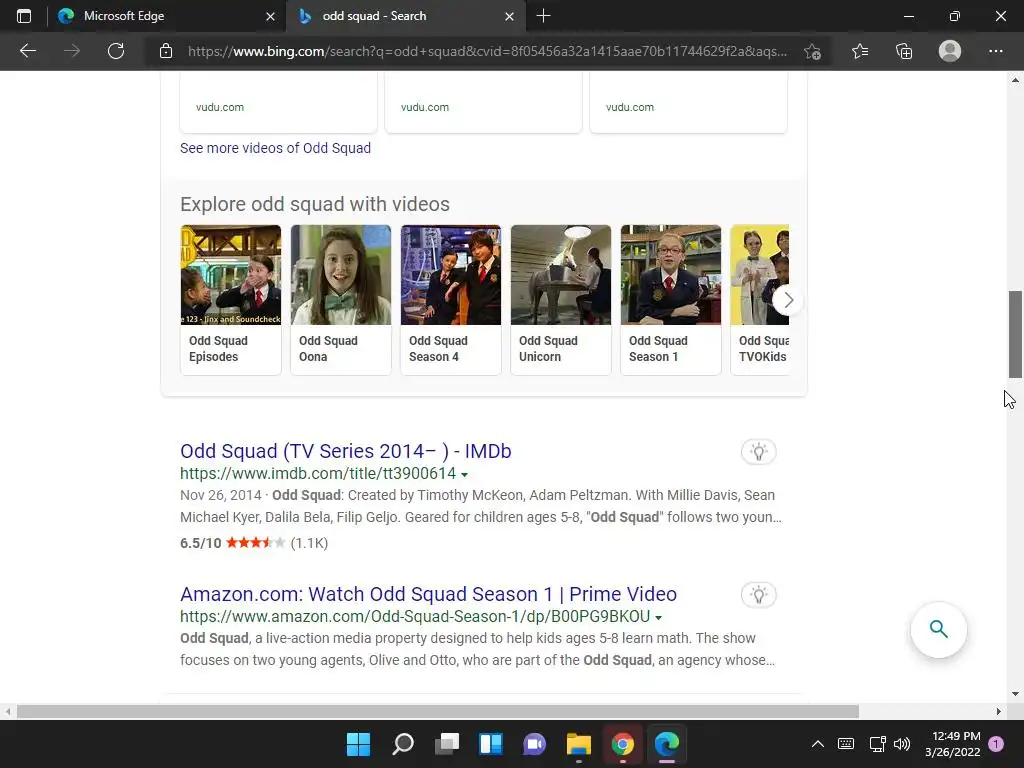This screenshot has width=1024, height=768.
Task: Open a new tab with plus
Action: click(x=543, y=16)
